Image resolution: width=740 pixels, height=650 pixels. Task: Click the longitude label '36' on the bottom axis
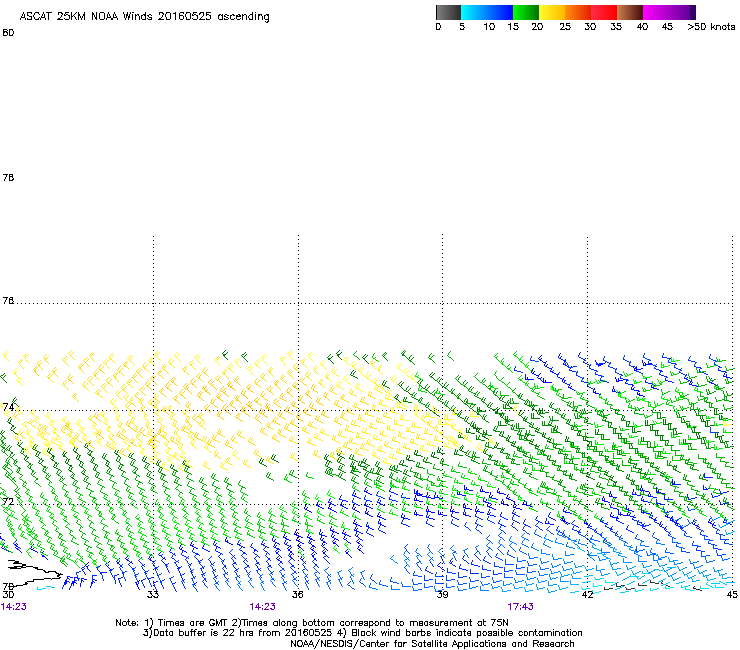coord(297,594)
